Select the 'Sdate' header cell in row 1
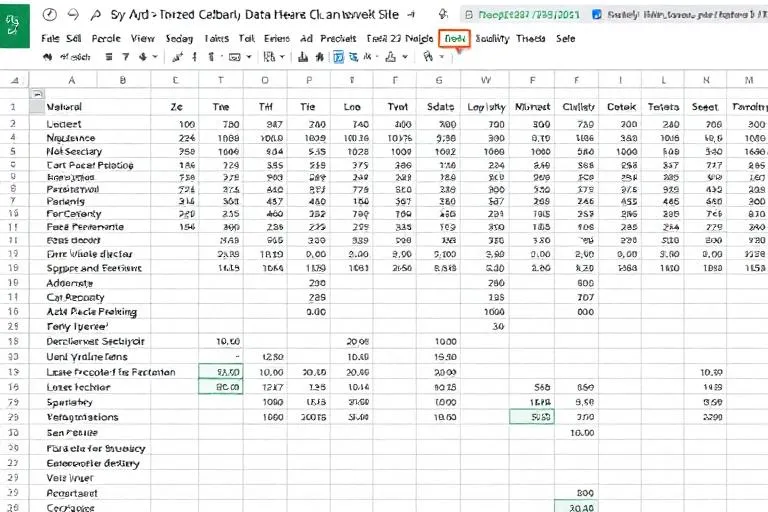The height and width of the screenshot is (512, 768). click(x=439, y=107)
